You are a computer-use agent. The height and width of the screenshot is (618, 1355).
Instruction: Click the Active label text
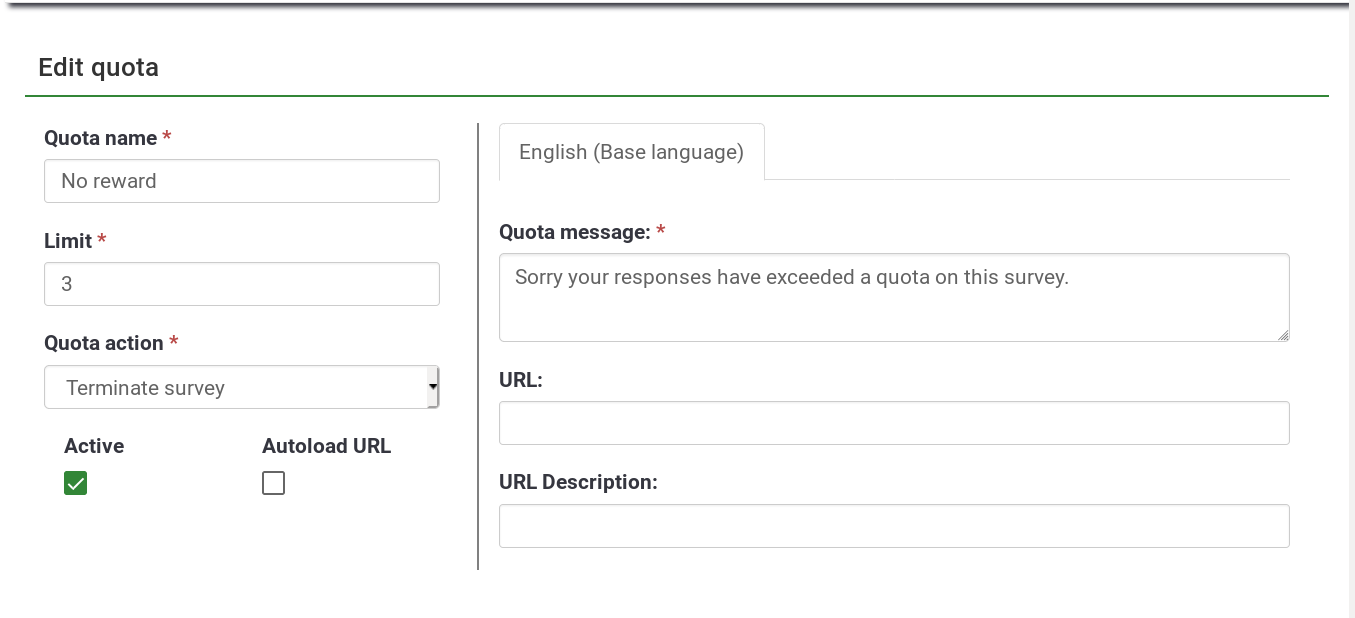(94, 446)
